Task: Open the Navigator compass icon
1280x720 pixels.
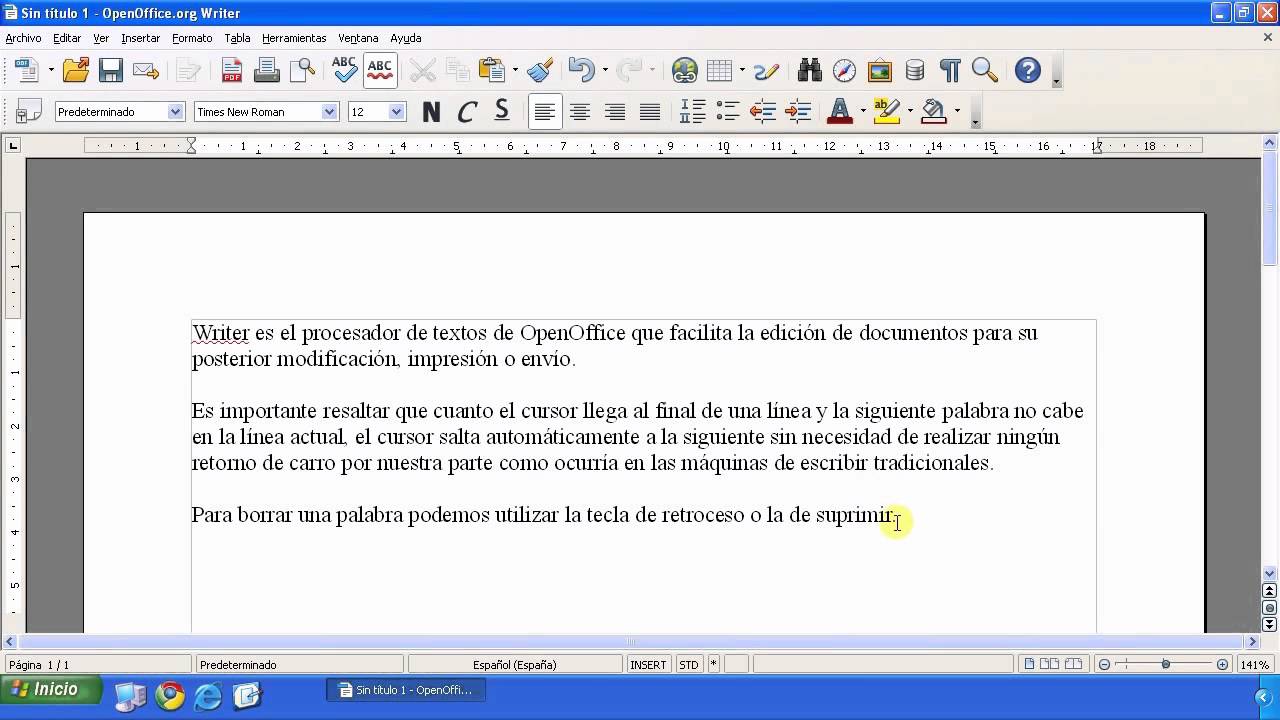Action: pyautogui.click(x=844, y=70)
